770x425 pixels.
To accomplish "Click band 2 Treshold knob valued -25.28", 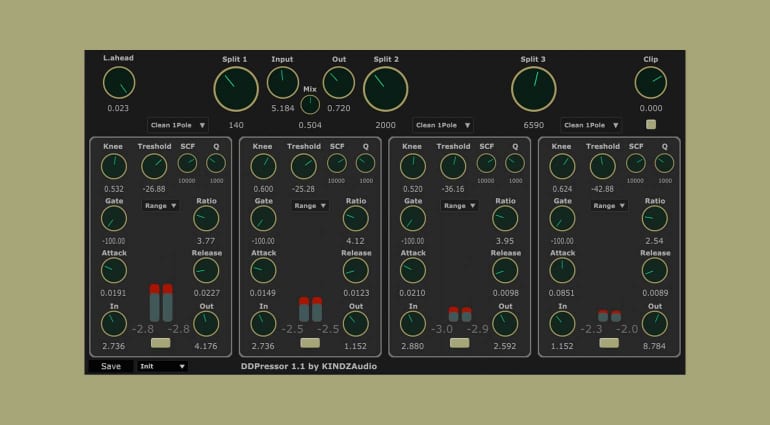I will pos(303,166).
